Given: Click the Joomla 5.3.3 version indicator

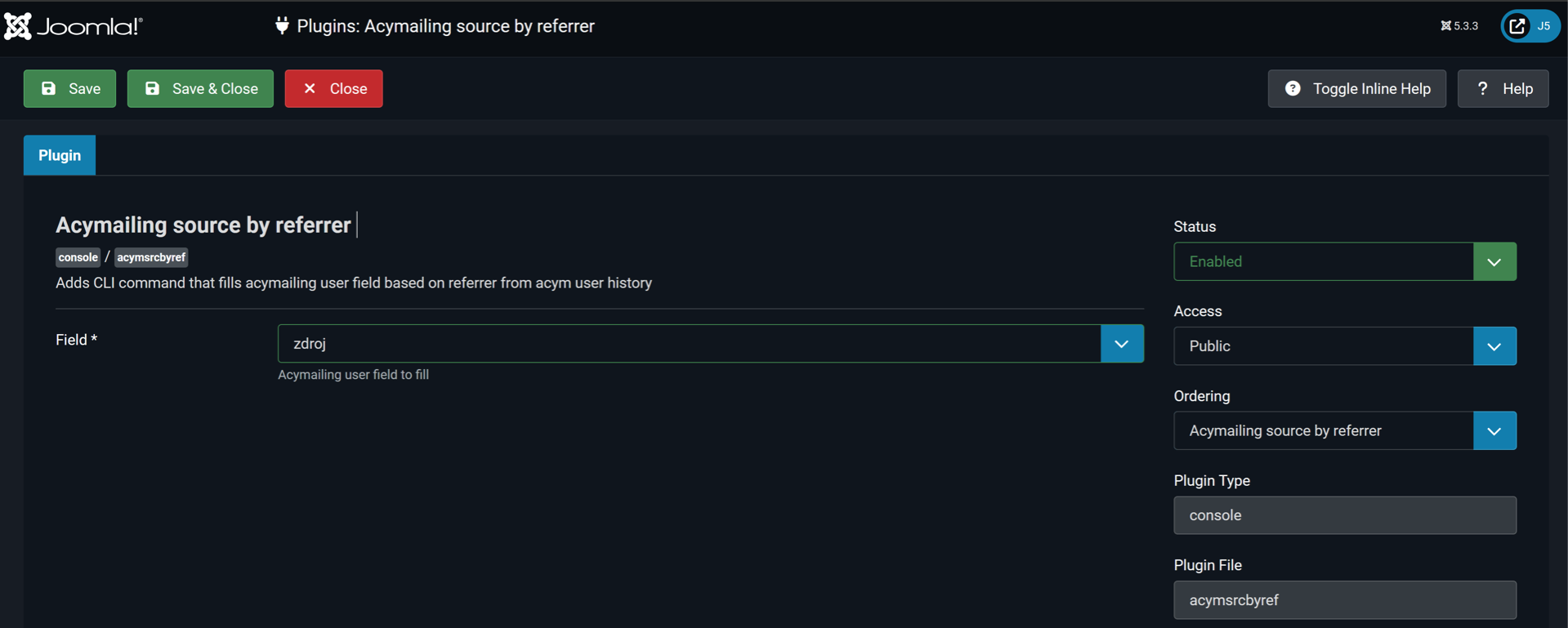Looking at the screenshot, I should [1459, 26].
